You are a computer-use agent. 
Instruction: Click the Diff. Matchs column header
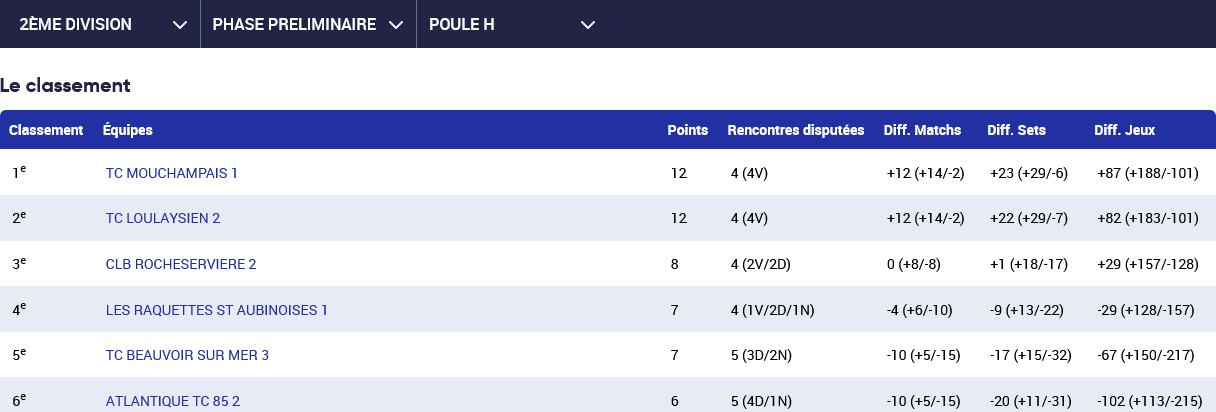[x=922, y=130]
